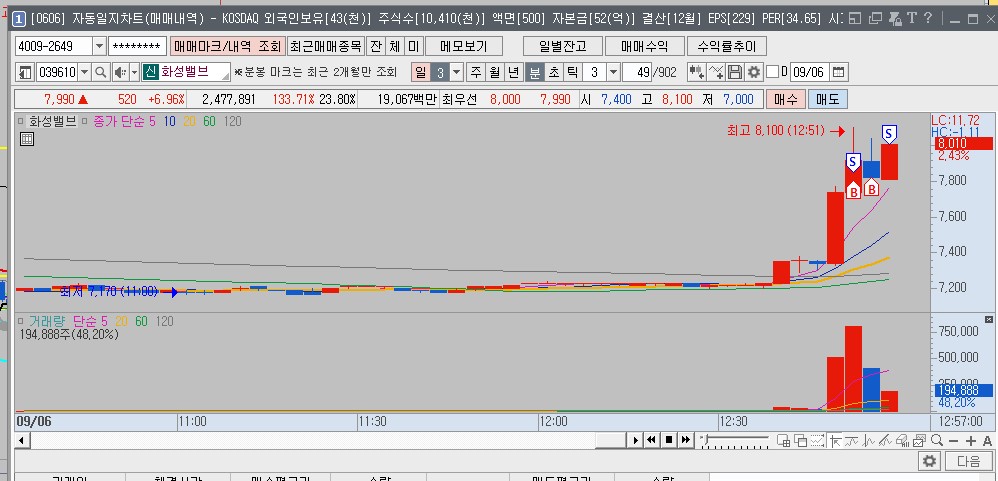The width and height of the screenshot is (998, 481).
Task: Click the chart replay play button
Action: point(635,440)
